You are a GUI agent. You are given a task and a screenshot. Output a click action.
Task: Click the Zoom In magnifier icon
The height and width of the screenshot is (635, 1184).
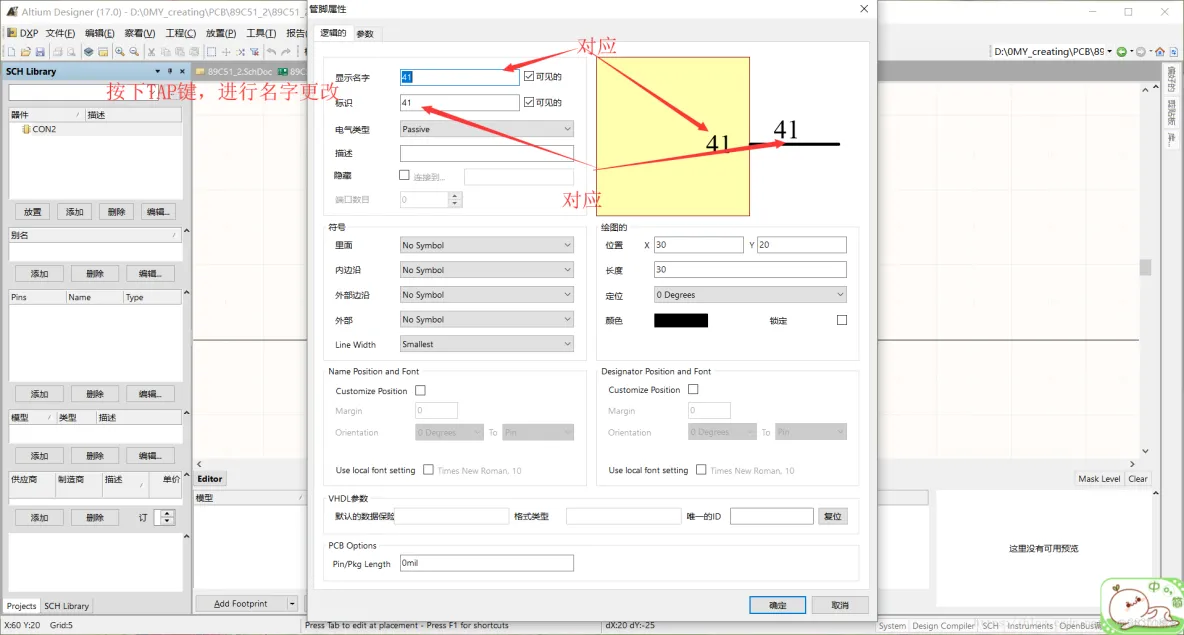119,52
